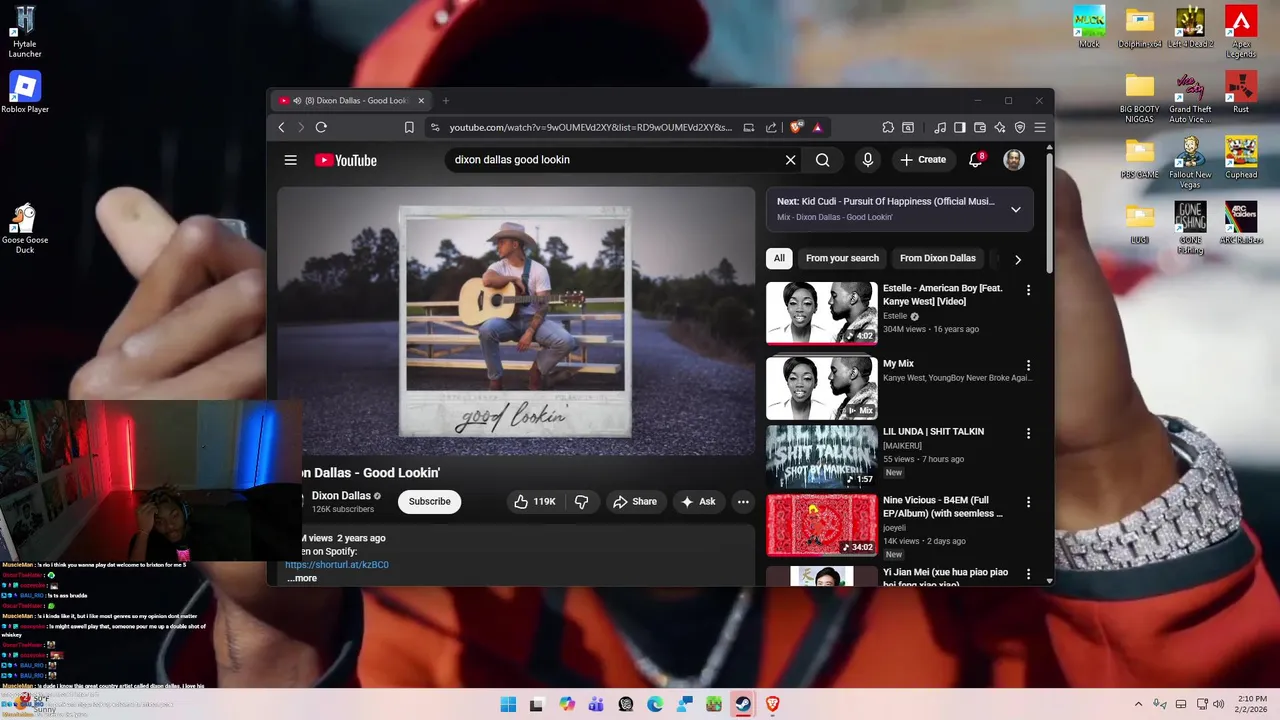Screen dimensions: 1280x720
Task: Show more filter chips arrow
Action: coord(1017,259)
